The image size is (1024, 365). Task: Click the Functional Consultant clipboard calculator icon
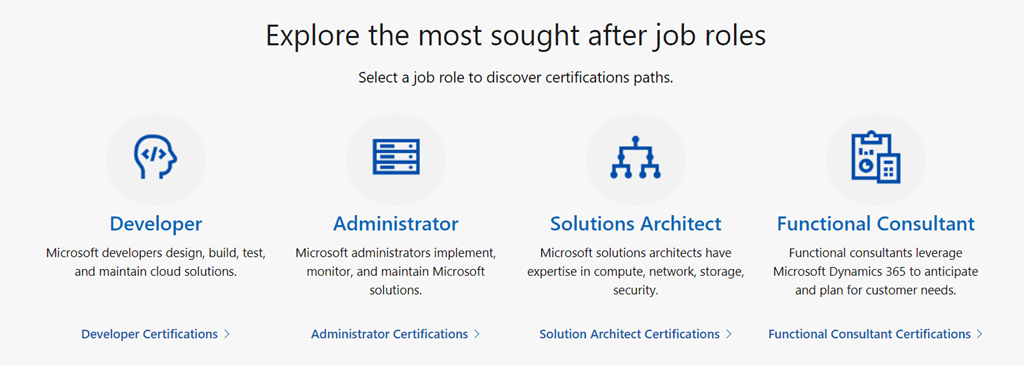[x=876, y=157]
